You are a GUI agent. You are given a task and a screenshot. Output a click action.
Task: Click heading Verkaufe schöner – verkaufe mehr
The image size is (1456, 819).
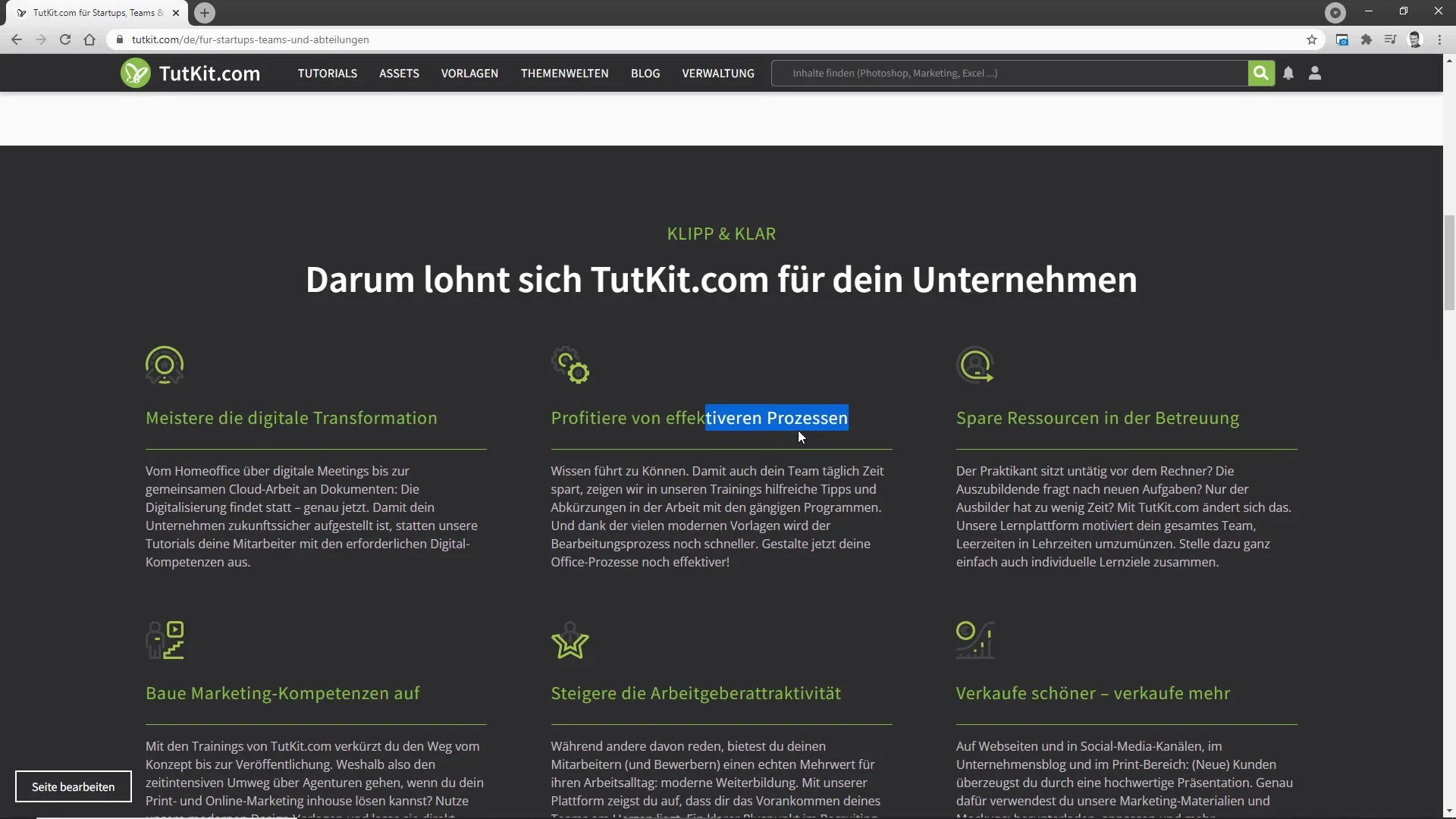coord(1093,693)
